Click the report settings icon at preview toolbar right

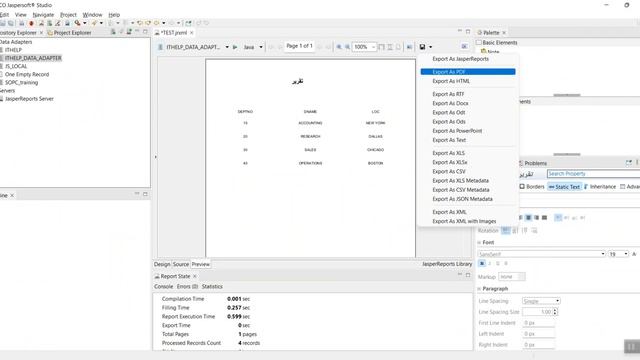click(464, 47)
